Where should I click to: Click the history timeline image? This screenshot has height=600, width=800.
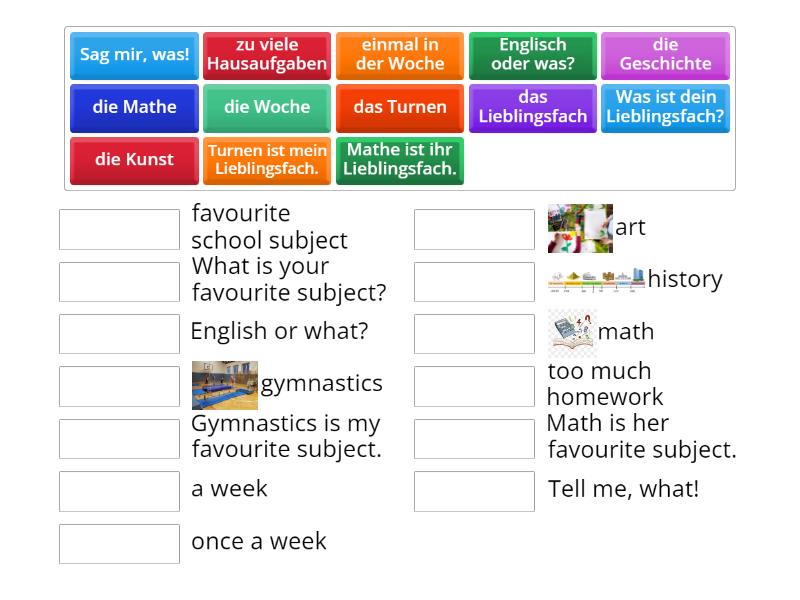point(596,280)
